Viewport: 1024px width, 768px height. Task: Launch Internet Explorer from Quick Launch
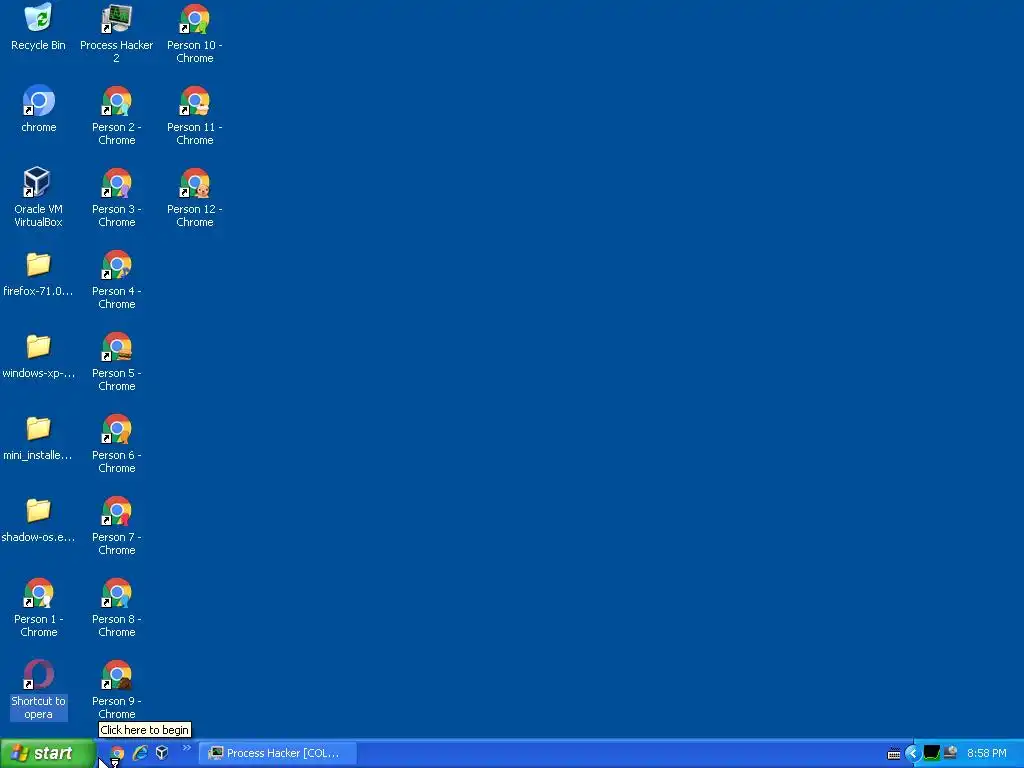140,753
